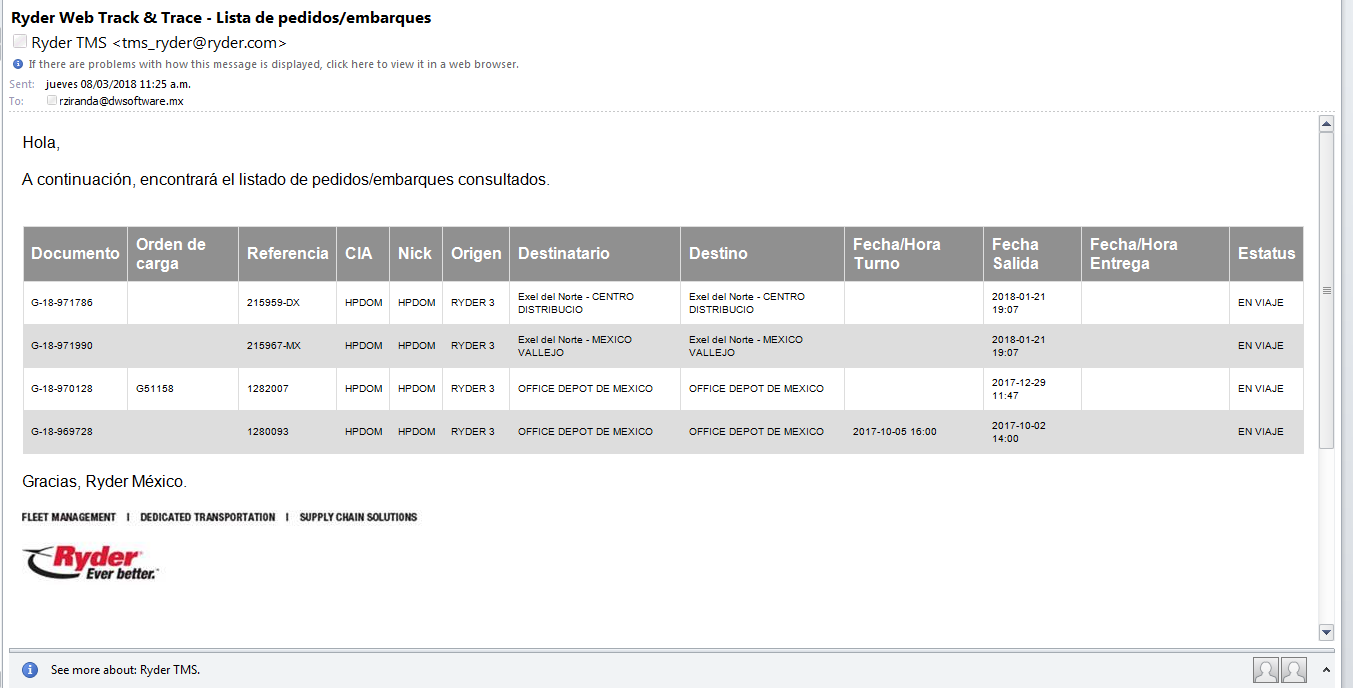Click the blue info icon in message header

click(17, 64)
